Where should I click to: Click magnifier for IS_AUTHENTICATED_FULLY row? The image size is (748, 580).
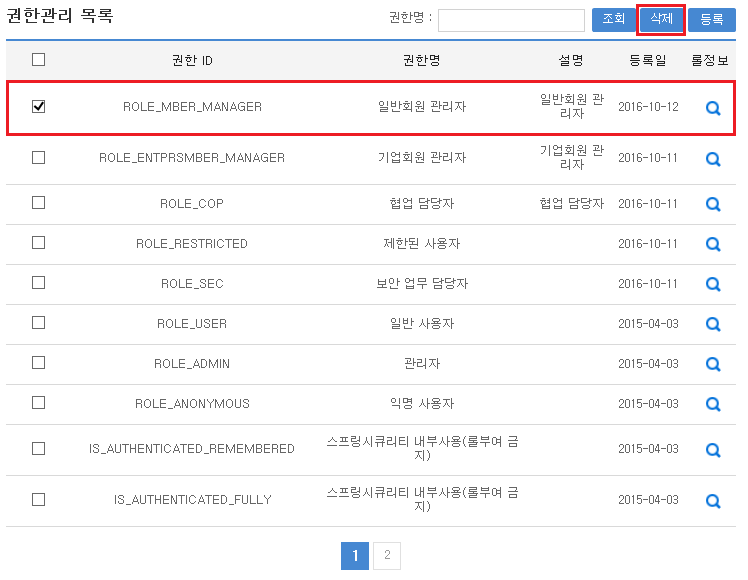713,501
